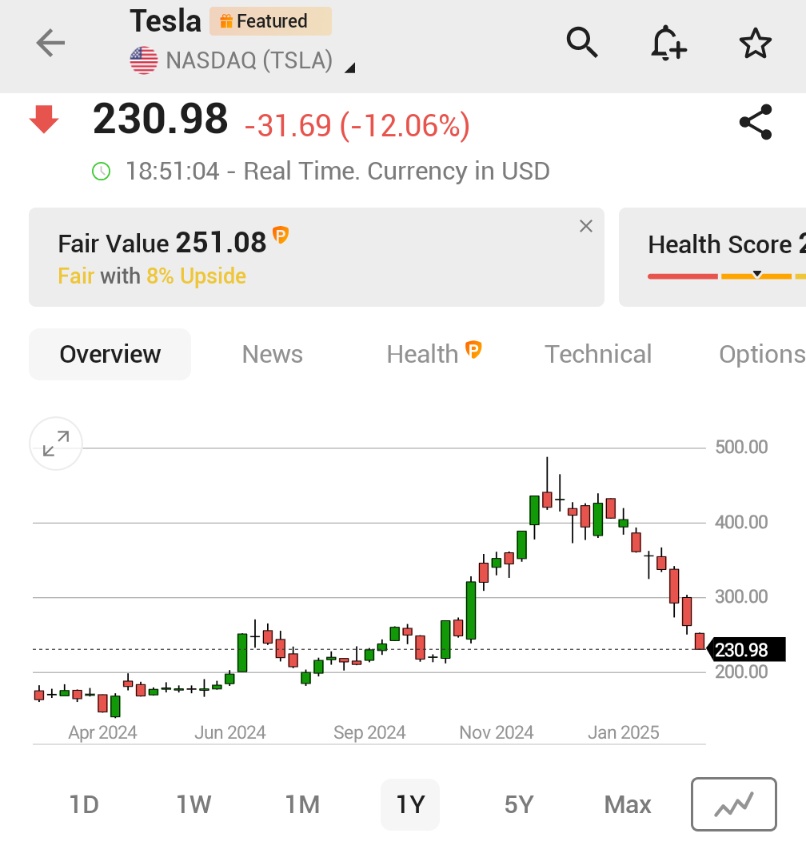Tap the red down arrow indicator
The width and height of the screenshot is (806, 854).
(x=44, y=119)
